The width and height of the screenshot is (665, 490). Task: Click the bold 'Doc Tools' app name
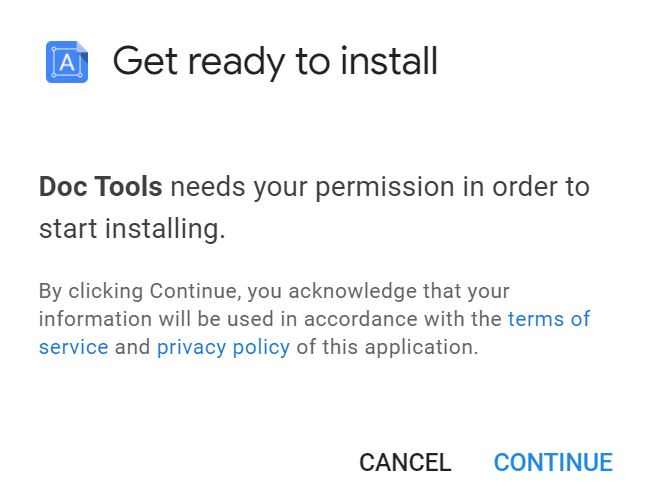coord(101,187)
